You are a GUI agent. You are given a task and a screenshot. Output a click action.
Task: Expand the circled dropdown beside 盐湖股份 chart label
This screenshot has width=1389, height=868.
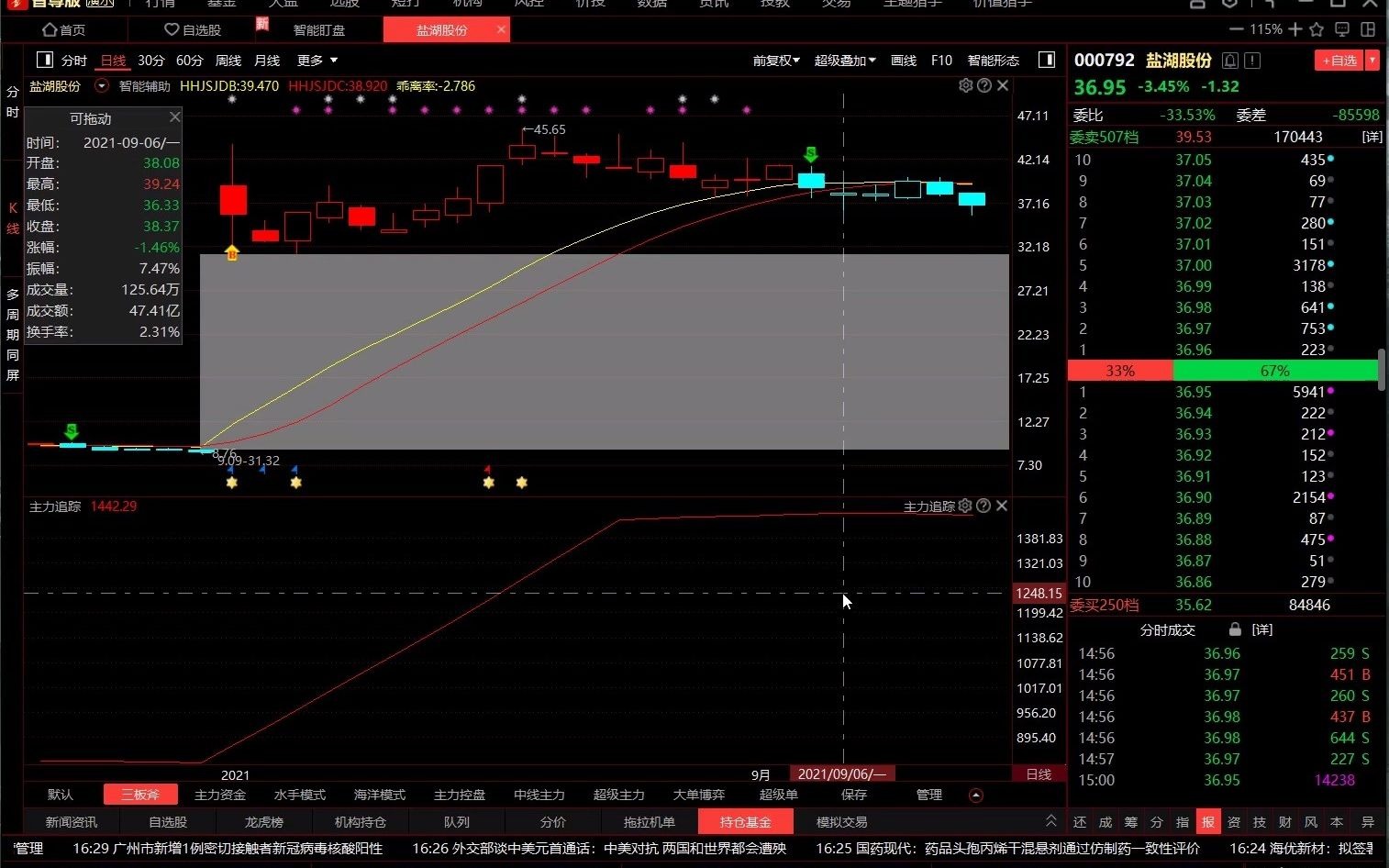(102, 85)
